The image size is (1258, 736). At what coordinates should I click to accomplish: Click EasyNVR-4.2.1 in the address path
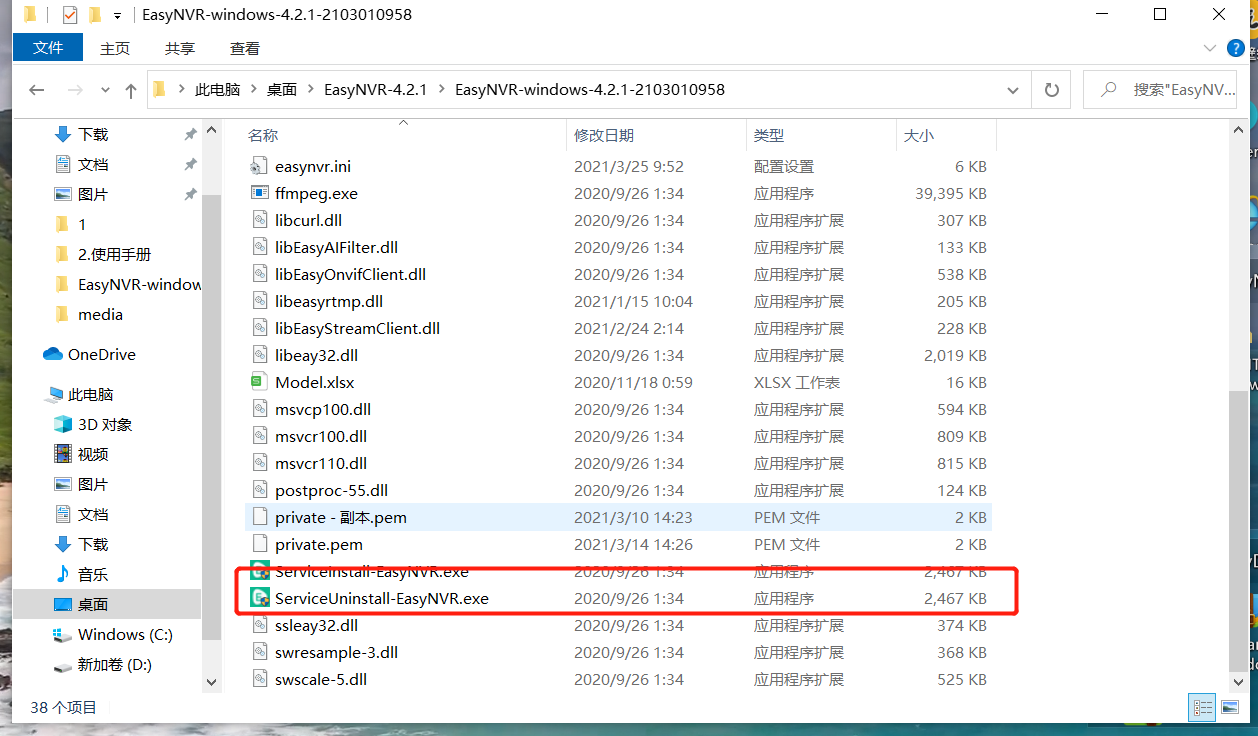pos(375,90)
